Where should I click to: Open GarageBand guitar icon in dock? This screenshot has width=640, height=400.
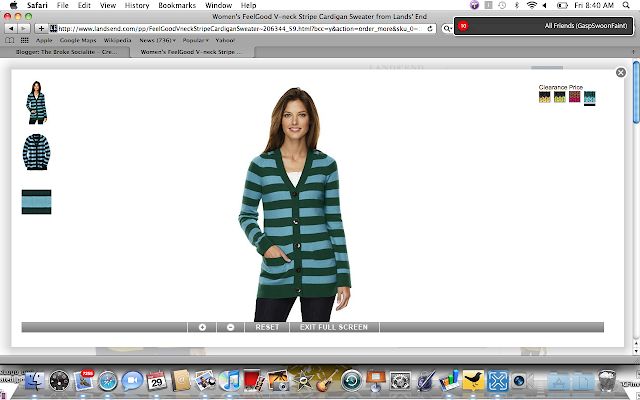click(327, 381)
